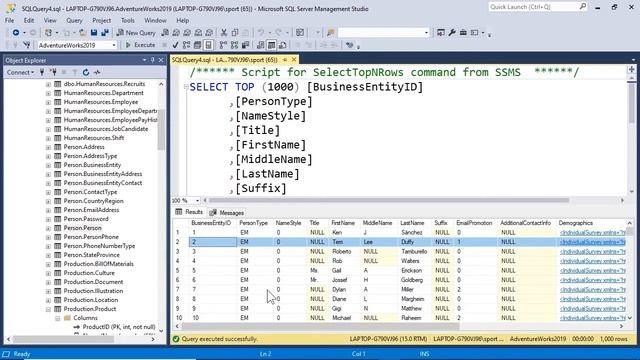The image size is (640, 360).
Task: Open the Window menu
Action: pos(155,20)
